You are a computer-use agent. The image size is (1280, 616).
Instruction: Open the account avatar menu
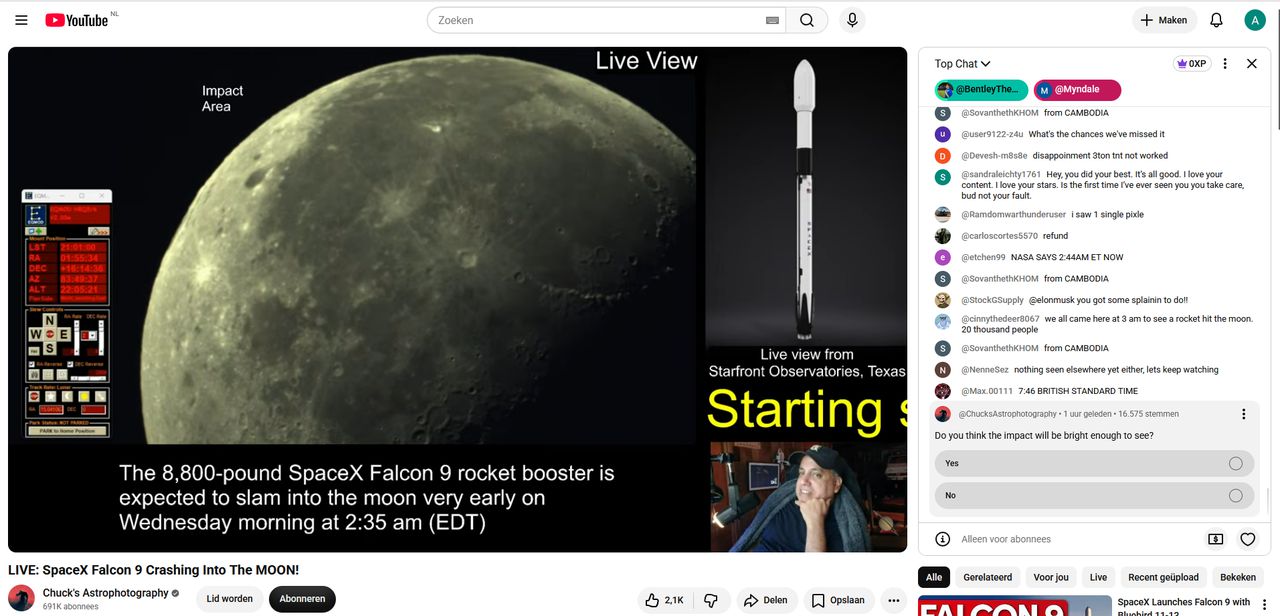(x=1255, y=20)
